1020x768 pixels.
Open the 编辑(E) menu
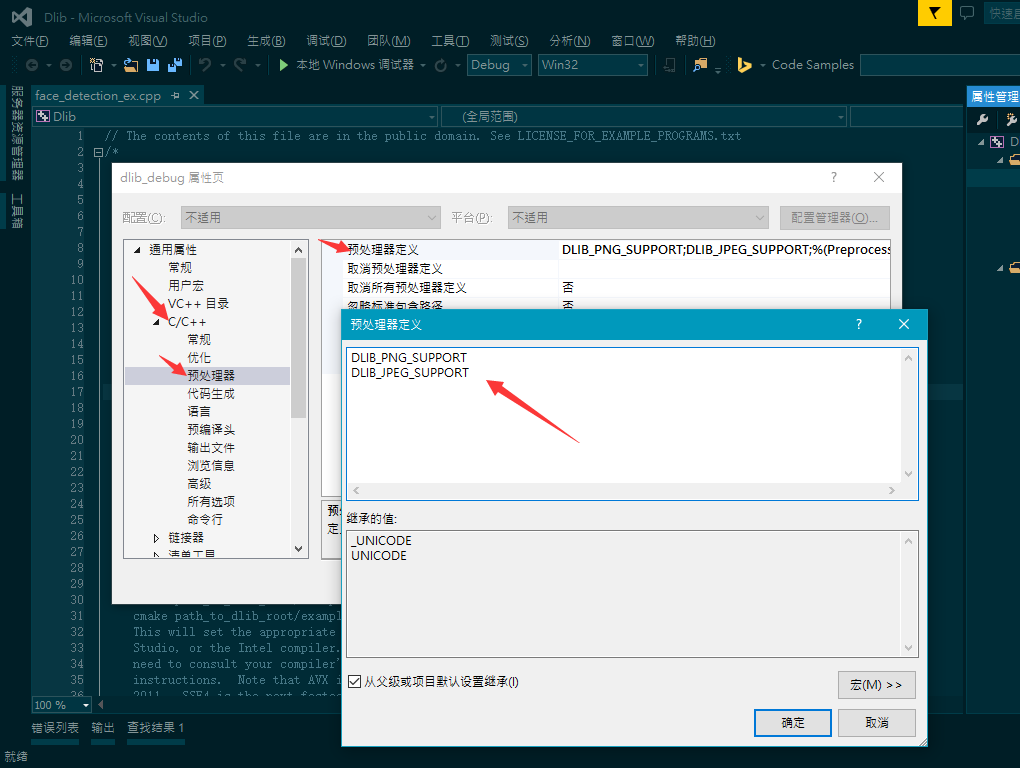coord(88,41)
